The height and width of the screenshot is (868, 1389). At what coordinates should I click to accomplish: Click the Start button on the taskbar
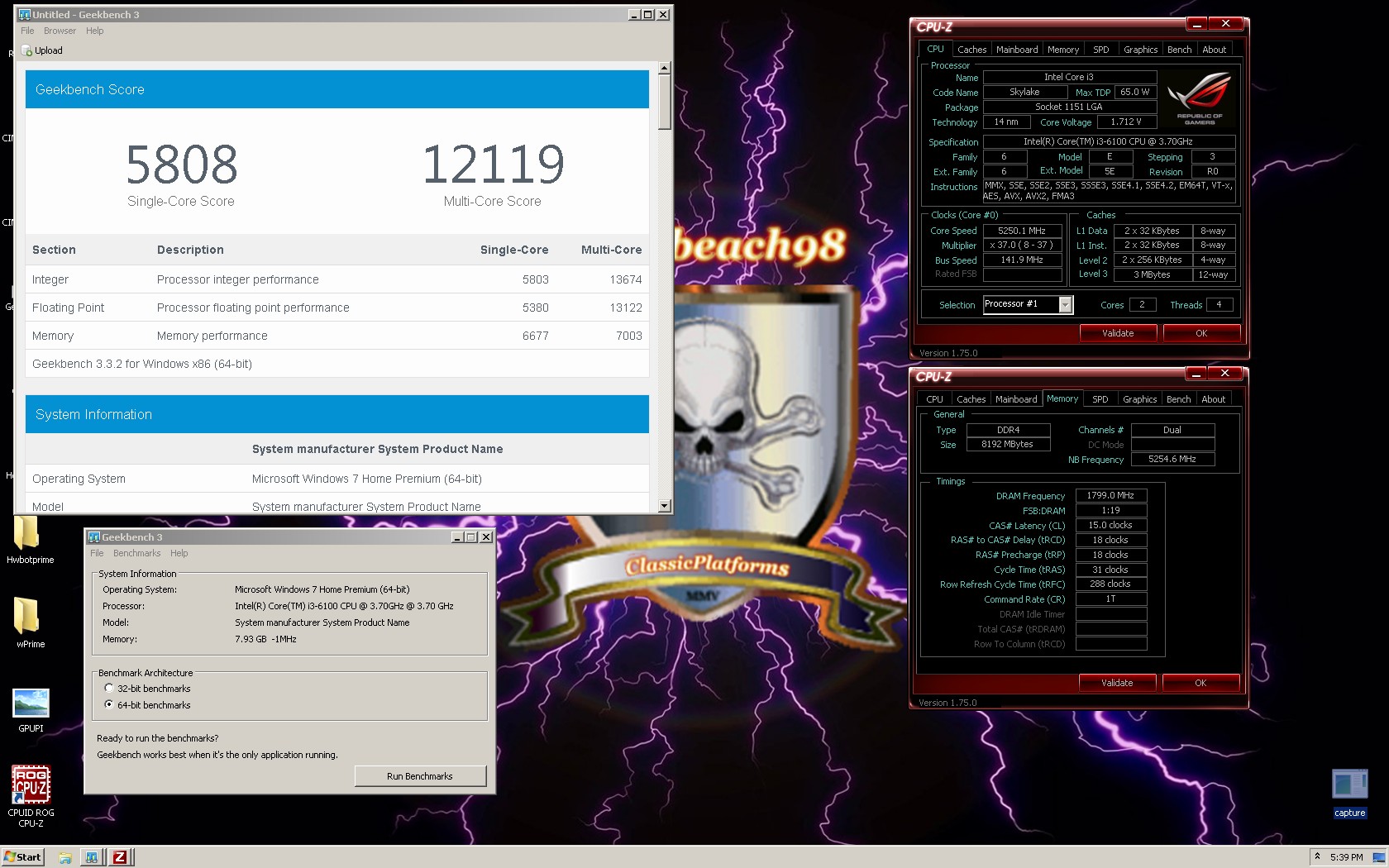coord(22,857)
